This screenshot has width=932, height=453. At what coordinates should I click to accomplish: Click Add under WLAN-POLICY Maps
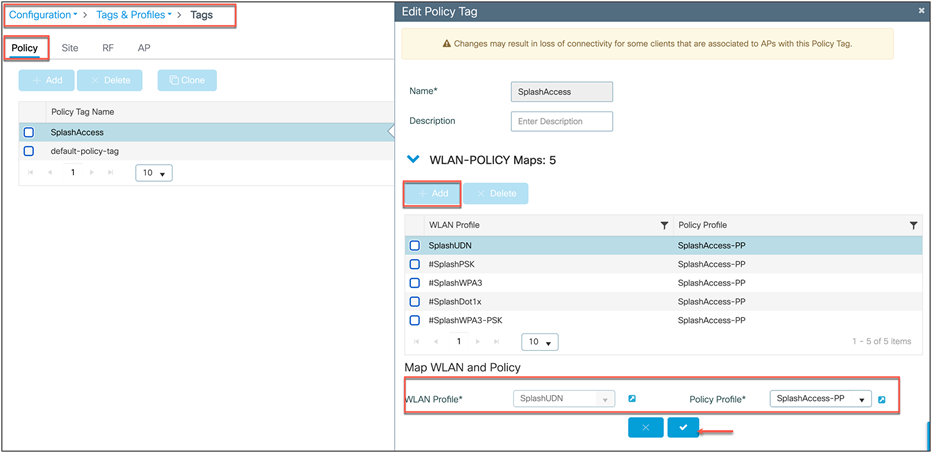pos(432,194)
